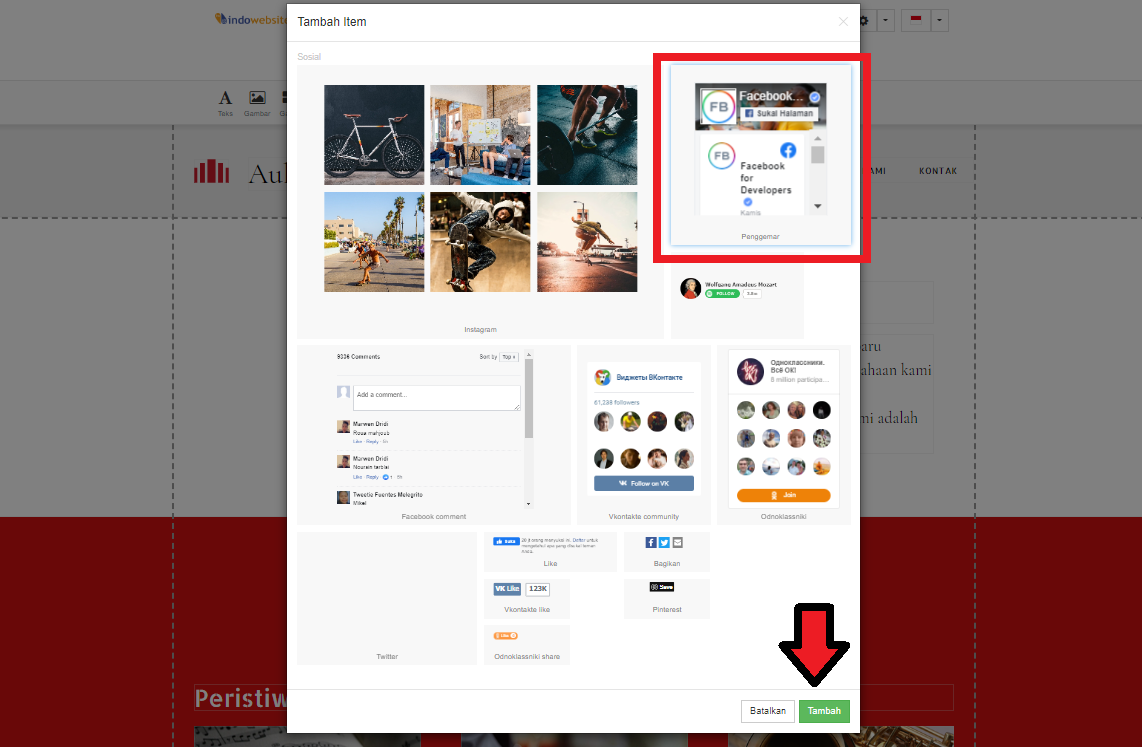Click the Indonesian flag language icon
This screenshot has height=747, width=1142.
916,21
